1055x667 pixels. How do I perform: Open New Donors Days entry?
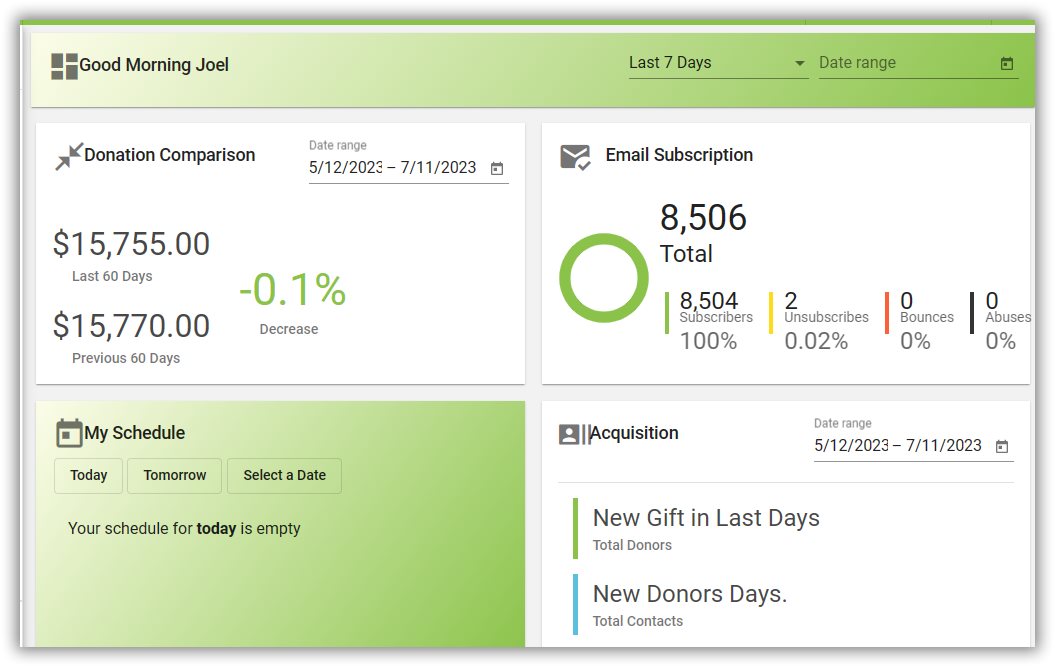click(689, 605)
